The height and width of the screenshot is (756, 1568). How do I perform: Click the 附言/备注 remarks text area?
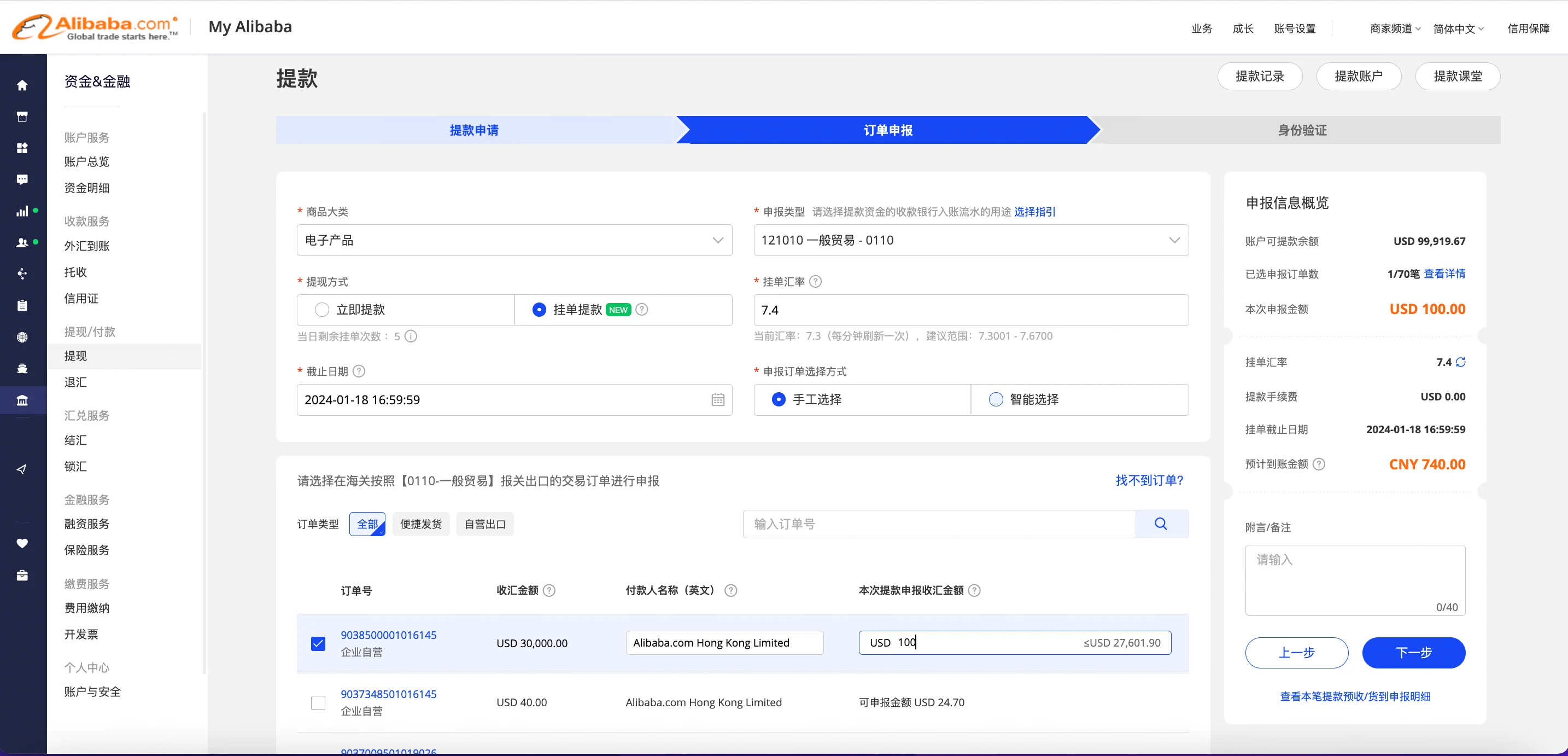point(1355,579)
